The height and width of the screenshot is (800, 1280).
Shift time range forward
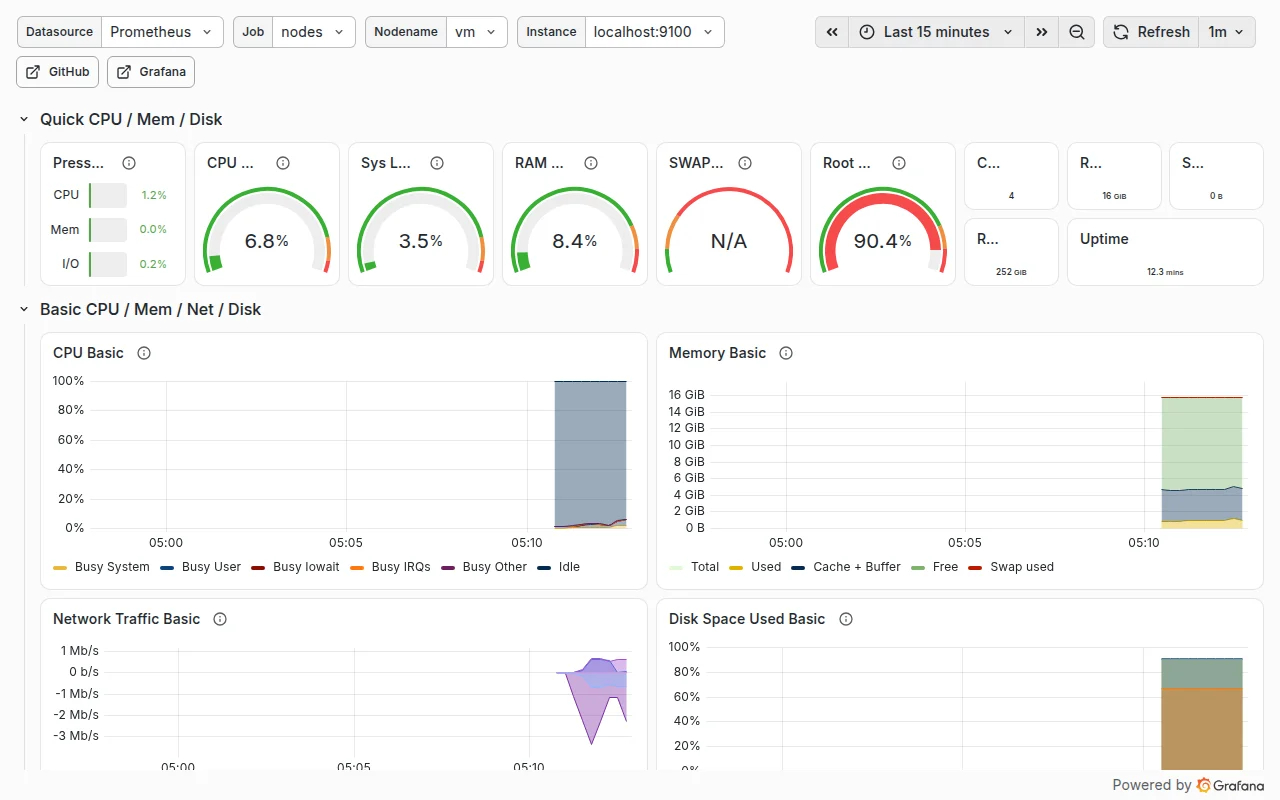point(1042,32)
